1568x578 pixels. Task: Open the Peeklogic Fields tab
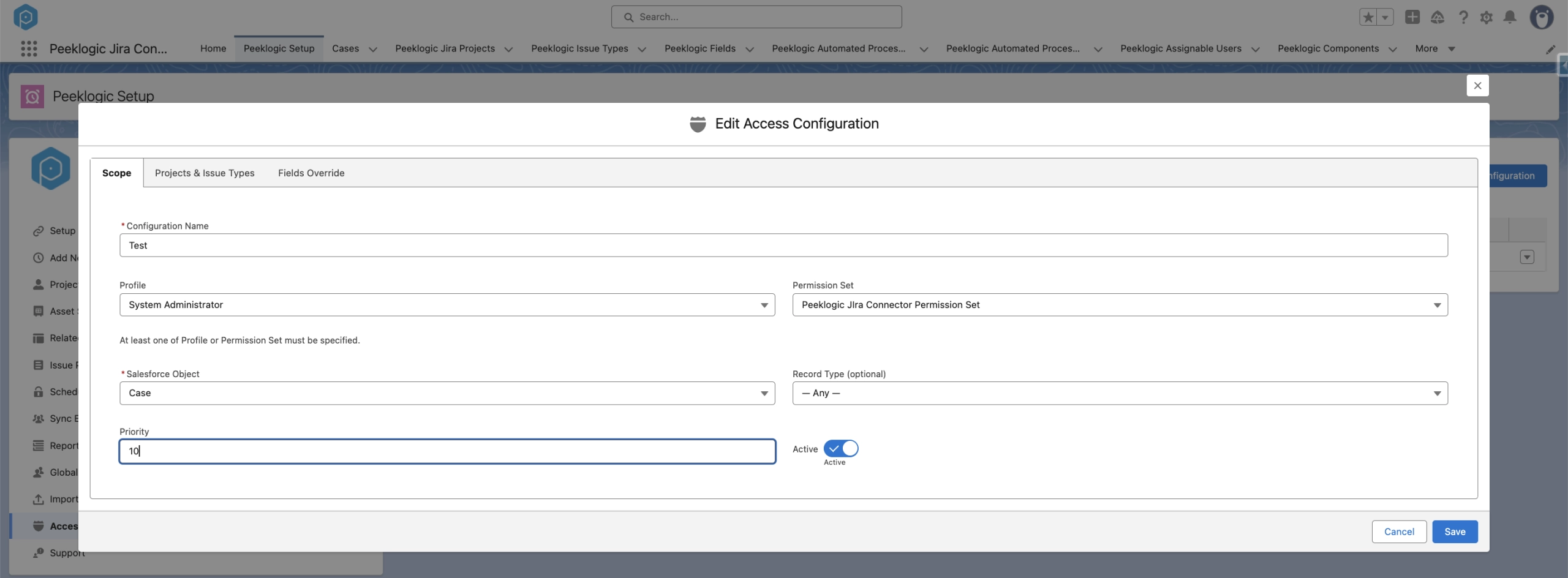click(700, 48)
